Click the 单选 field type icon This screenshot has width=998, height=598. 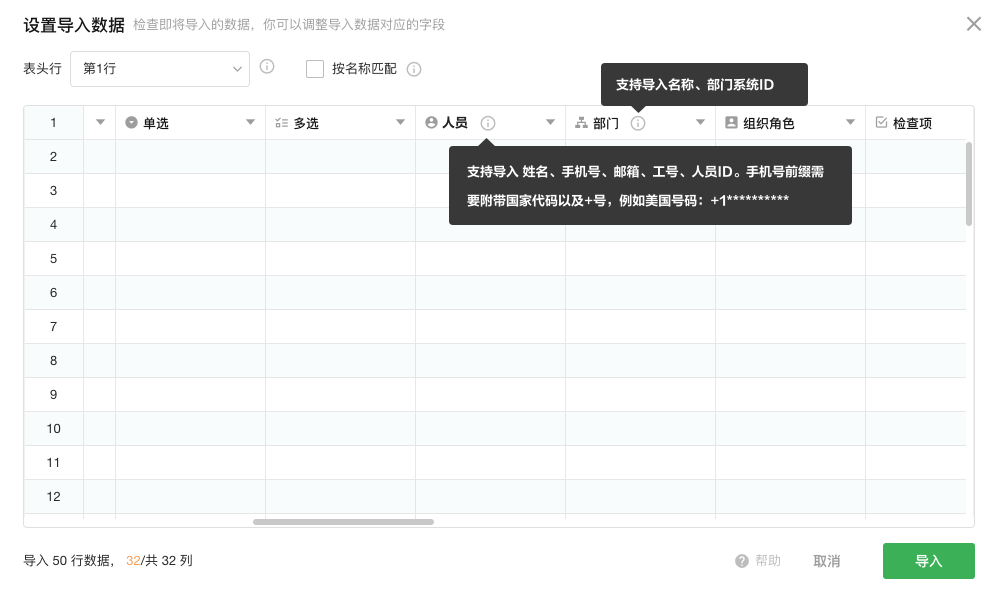pyautogui.click(x=131, y=122)
